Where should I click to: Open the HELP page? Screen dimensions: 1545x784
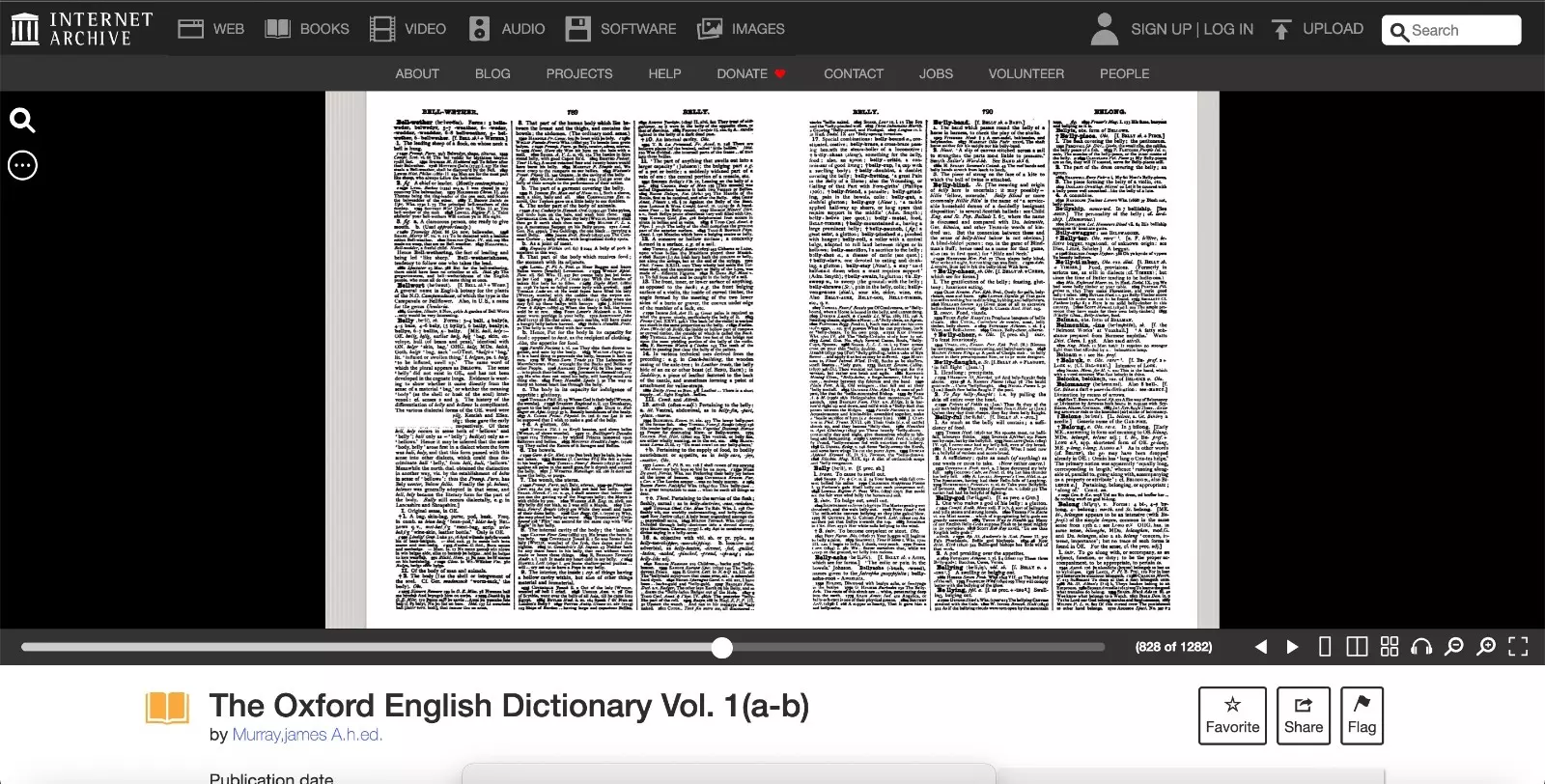(664, 73)
